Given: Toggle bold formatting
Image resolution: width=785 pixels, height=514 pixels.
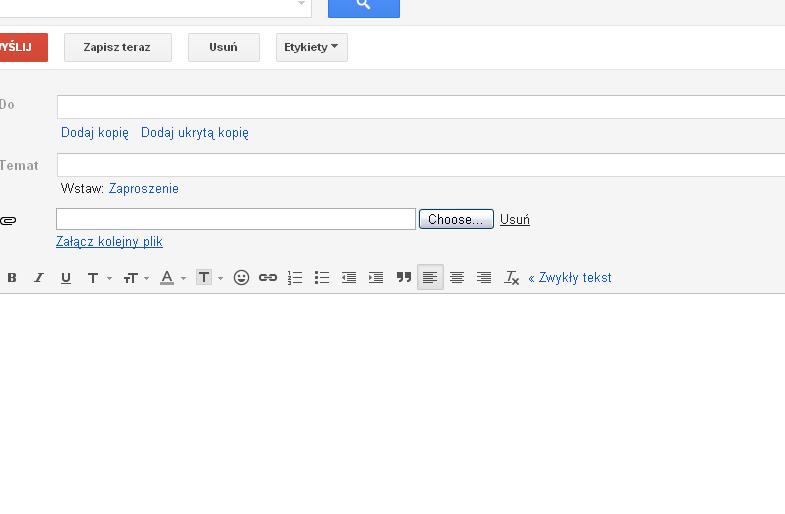Looking at the screenshot, I should 12,278.
